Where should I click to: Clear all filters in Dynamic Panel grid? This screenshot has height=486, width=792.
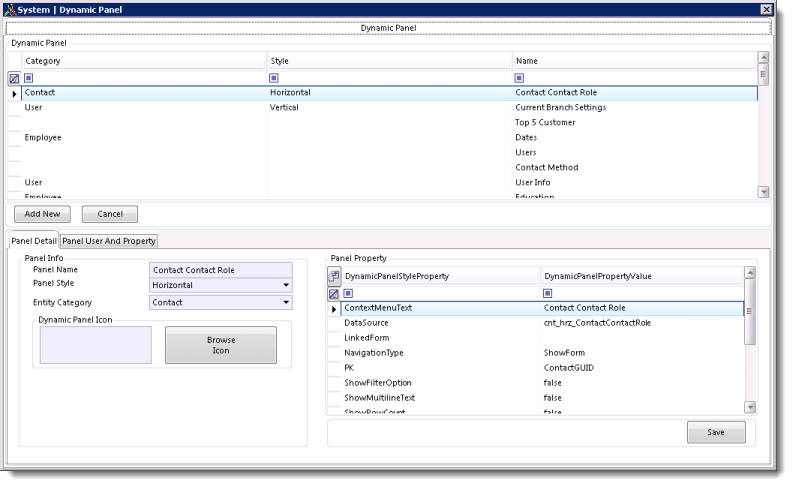14,78
